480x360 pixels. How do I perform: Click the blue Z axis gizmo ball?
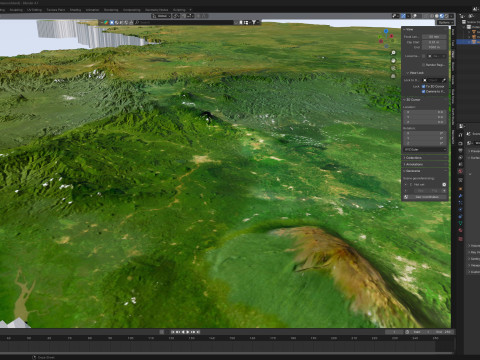[x=386, y=31]
